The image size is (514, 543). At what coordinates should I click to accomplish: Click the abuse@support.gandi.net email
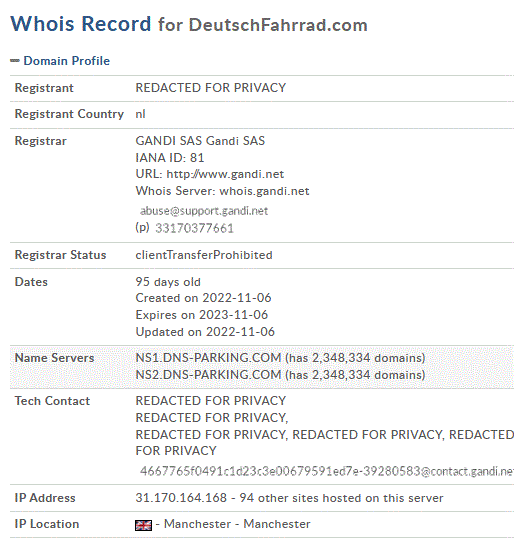coord(204,211)
